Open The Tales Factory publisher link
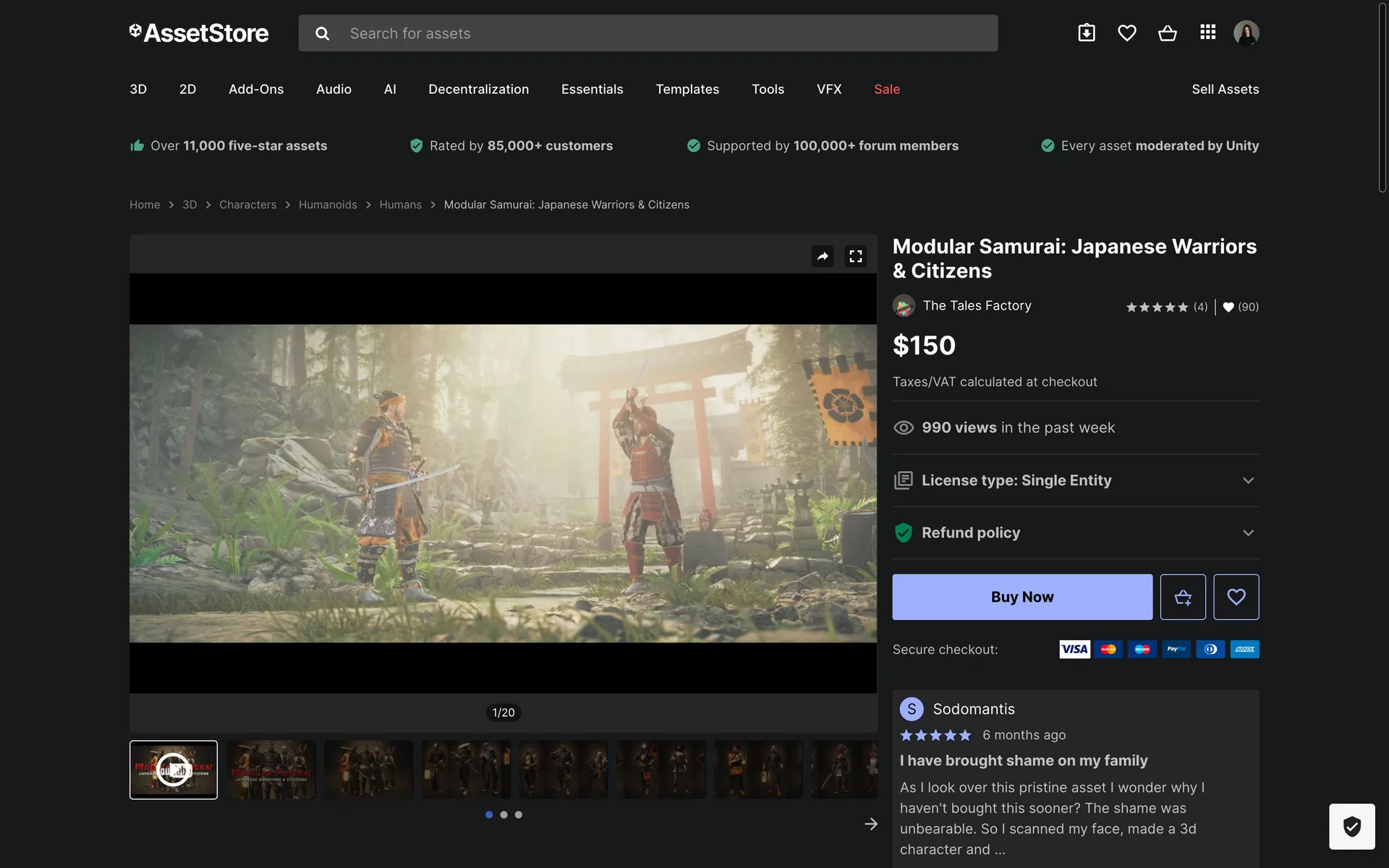Viewport: 1389px width, 868px height. click(x=977, y=305)
